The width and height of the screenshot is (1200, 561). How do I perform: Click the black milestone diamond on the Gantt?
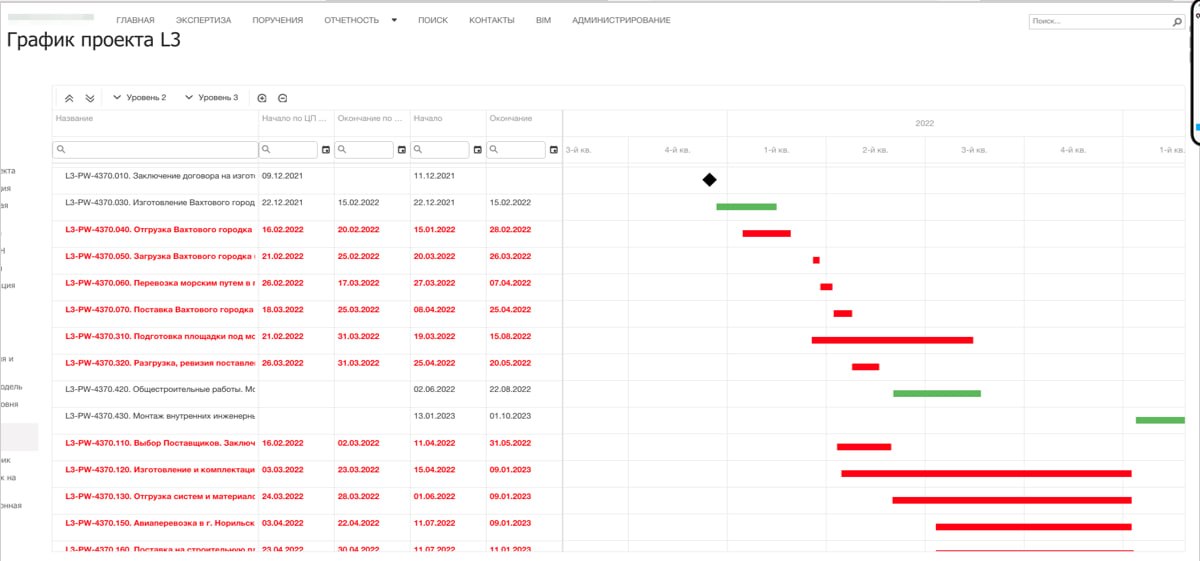[x=709, y=180]
